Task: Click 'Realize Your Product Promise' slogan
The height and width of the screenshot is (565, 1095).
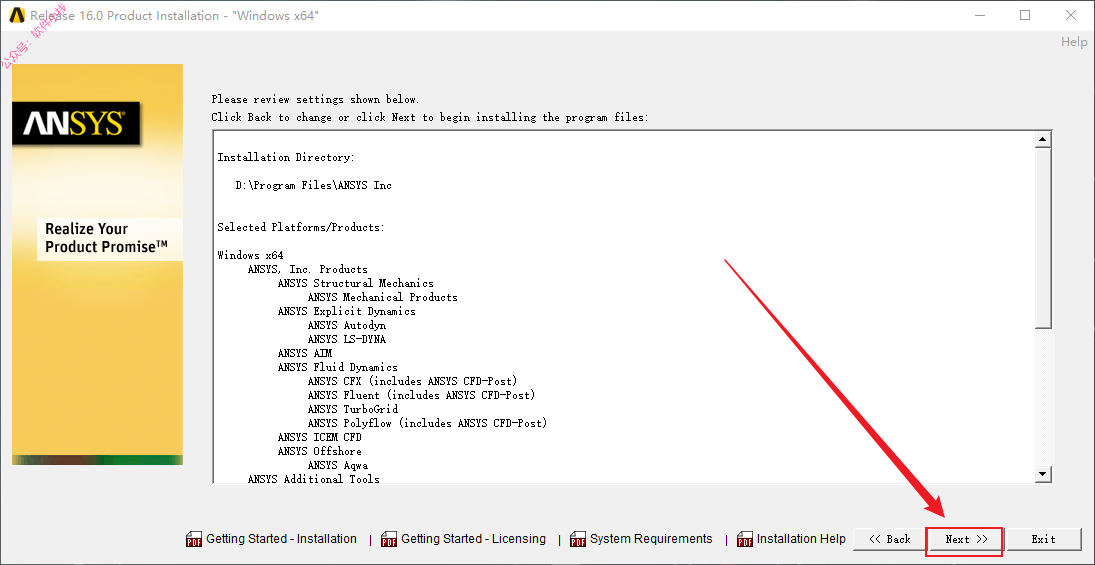Action: (106, 238)
